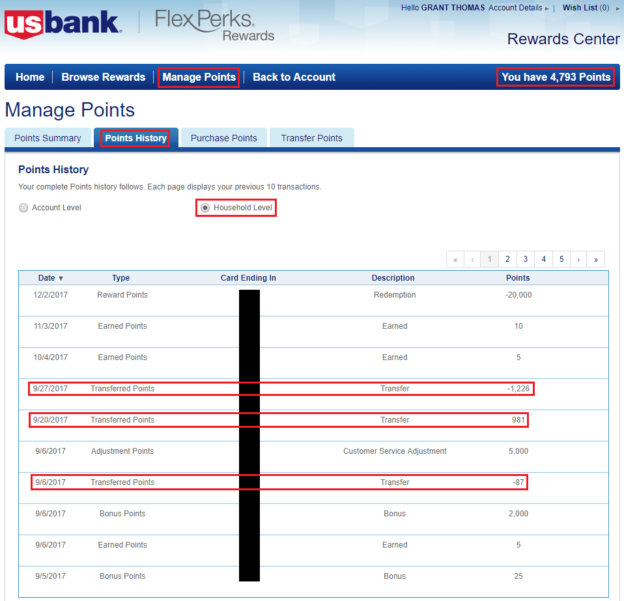Switch to the Transfer Points tab
Image resolution: width=624 pixels, height=601 pixels.
pyautogui.click(x=311, y=138)
